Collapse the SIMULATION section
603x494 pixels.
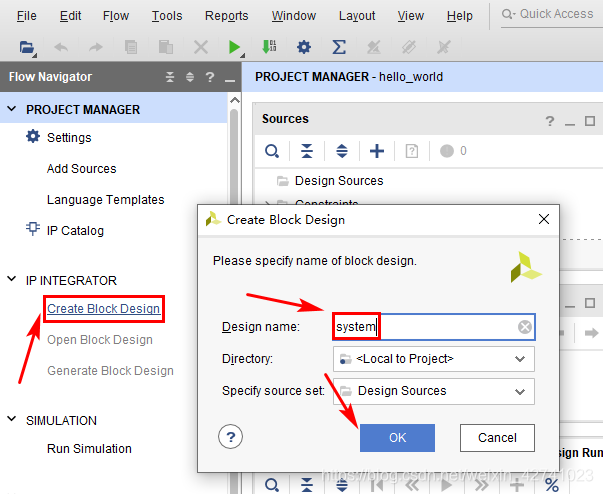(x=12, y=418)
